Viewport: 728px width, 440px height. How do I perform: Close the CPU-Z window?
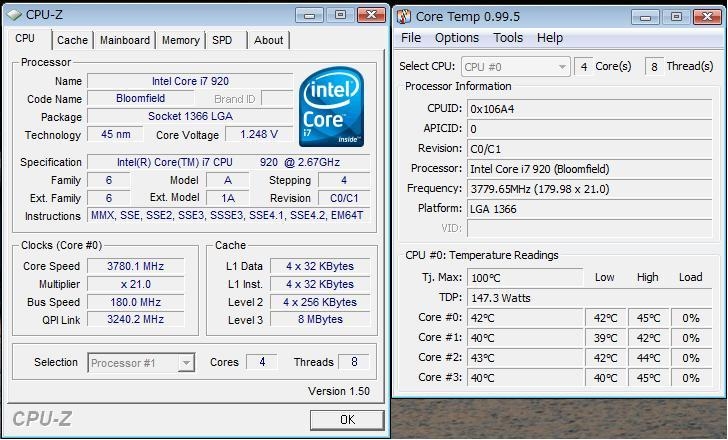pyautogui.click(x=371, y=15)
